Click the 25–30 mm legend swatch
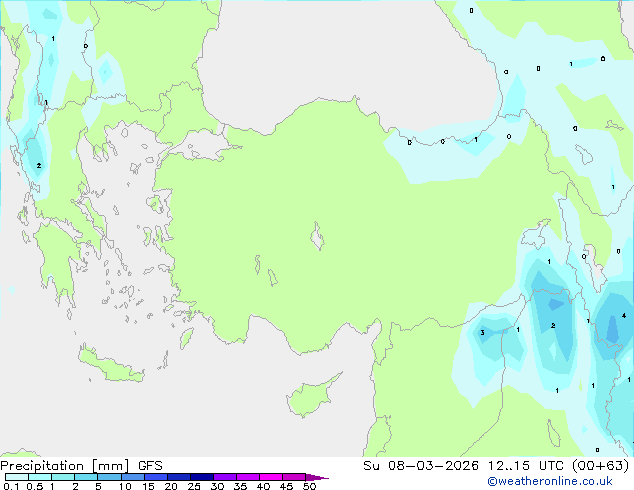Image resolution: width=634 pixels, height=490 pixels. tap(202, 477)
